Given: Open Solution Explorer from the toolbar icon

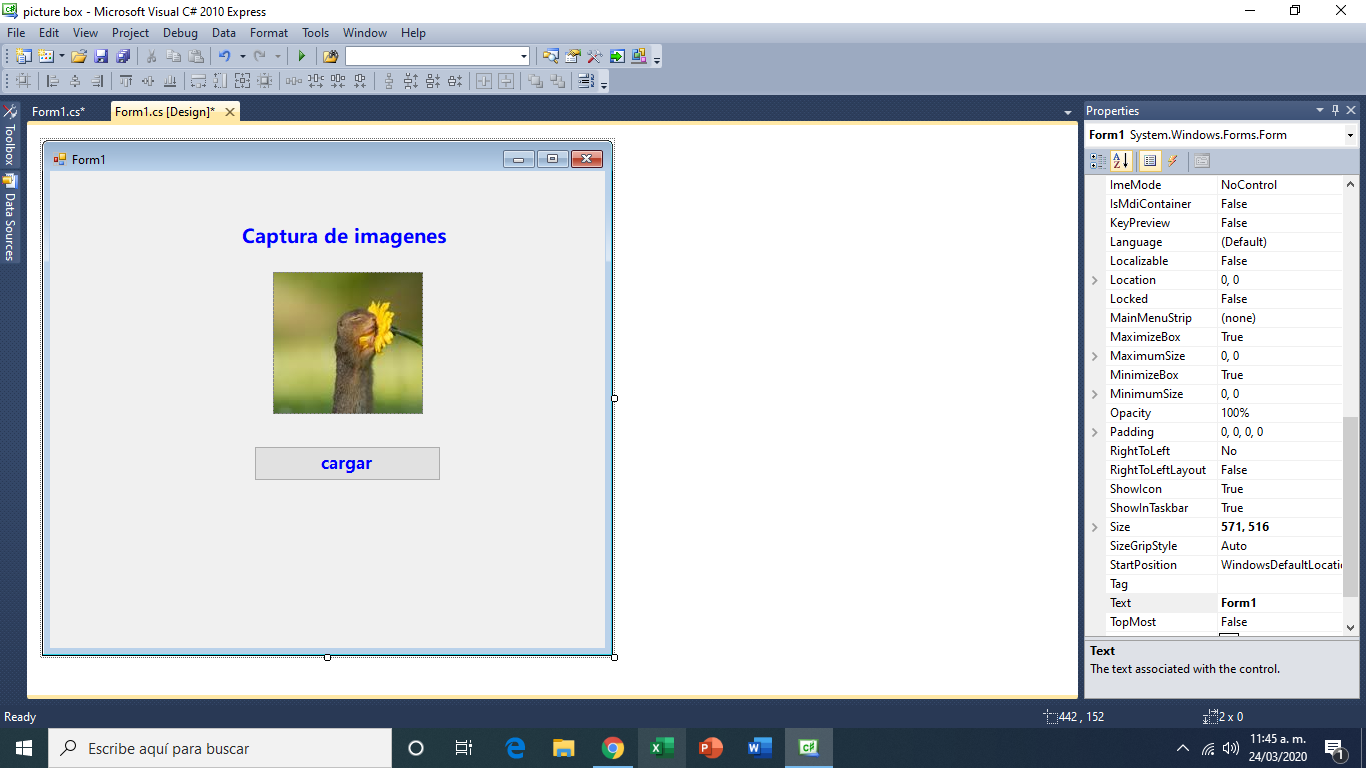Looking at the screenshot, I should [550, 56].
